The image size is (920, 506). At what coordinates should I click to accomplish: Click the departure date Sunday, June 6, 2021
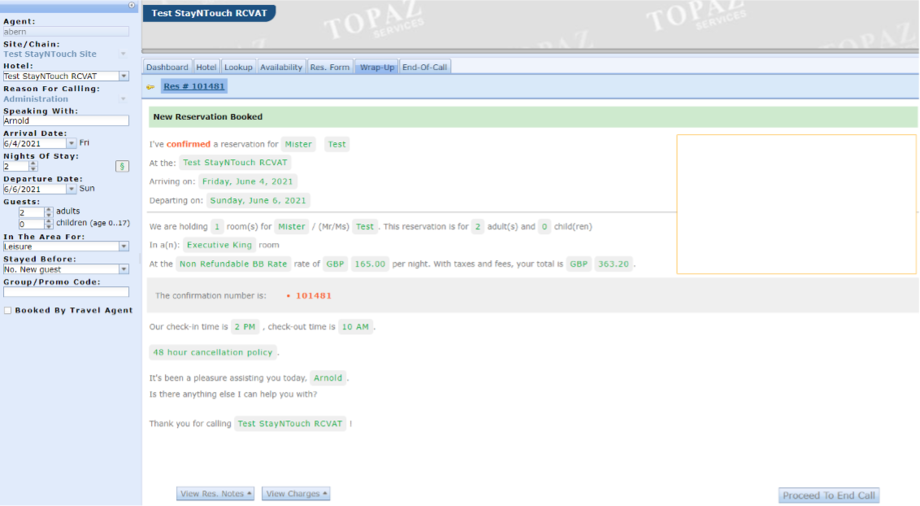tap(258, 200)
